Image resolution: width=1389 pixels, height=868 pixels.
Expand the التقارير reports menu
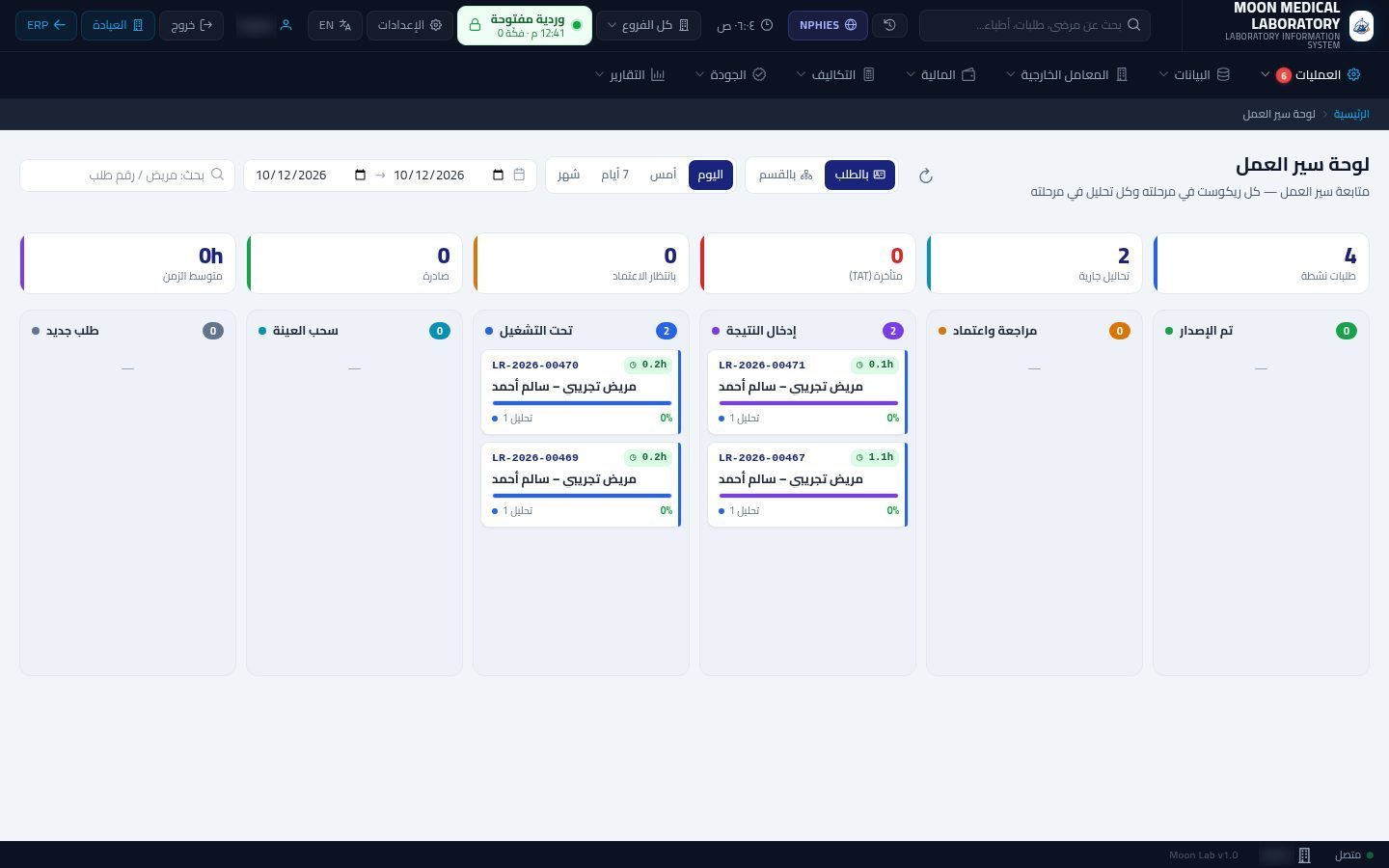(630, 74)
